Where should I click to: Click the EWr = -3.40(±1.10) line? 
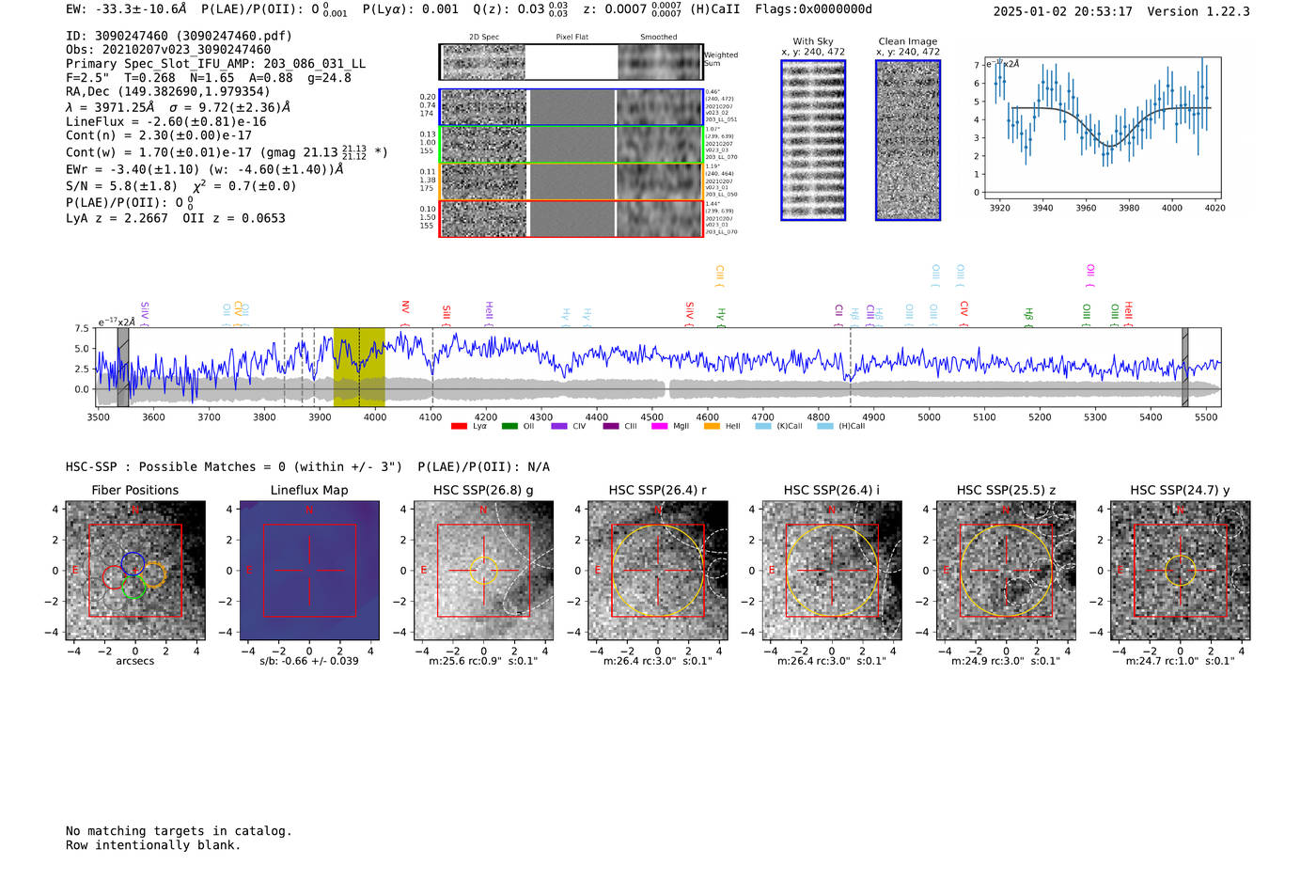(x=204, y=170)
